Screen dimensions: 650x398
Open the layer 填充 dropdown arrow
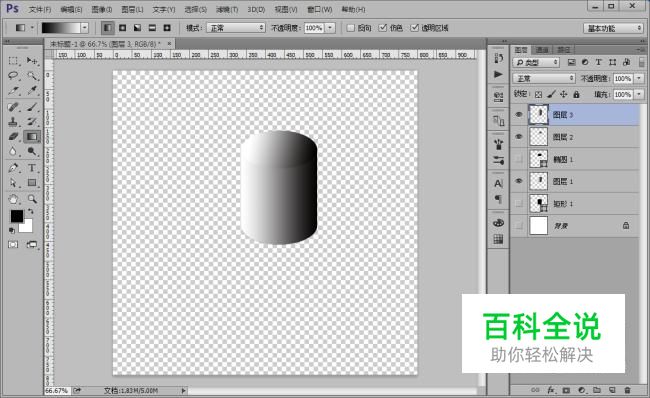tap(639, 95)
